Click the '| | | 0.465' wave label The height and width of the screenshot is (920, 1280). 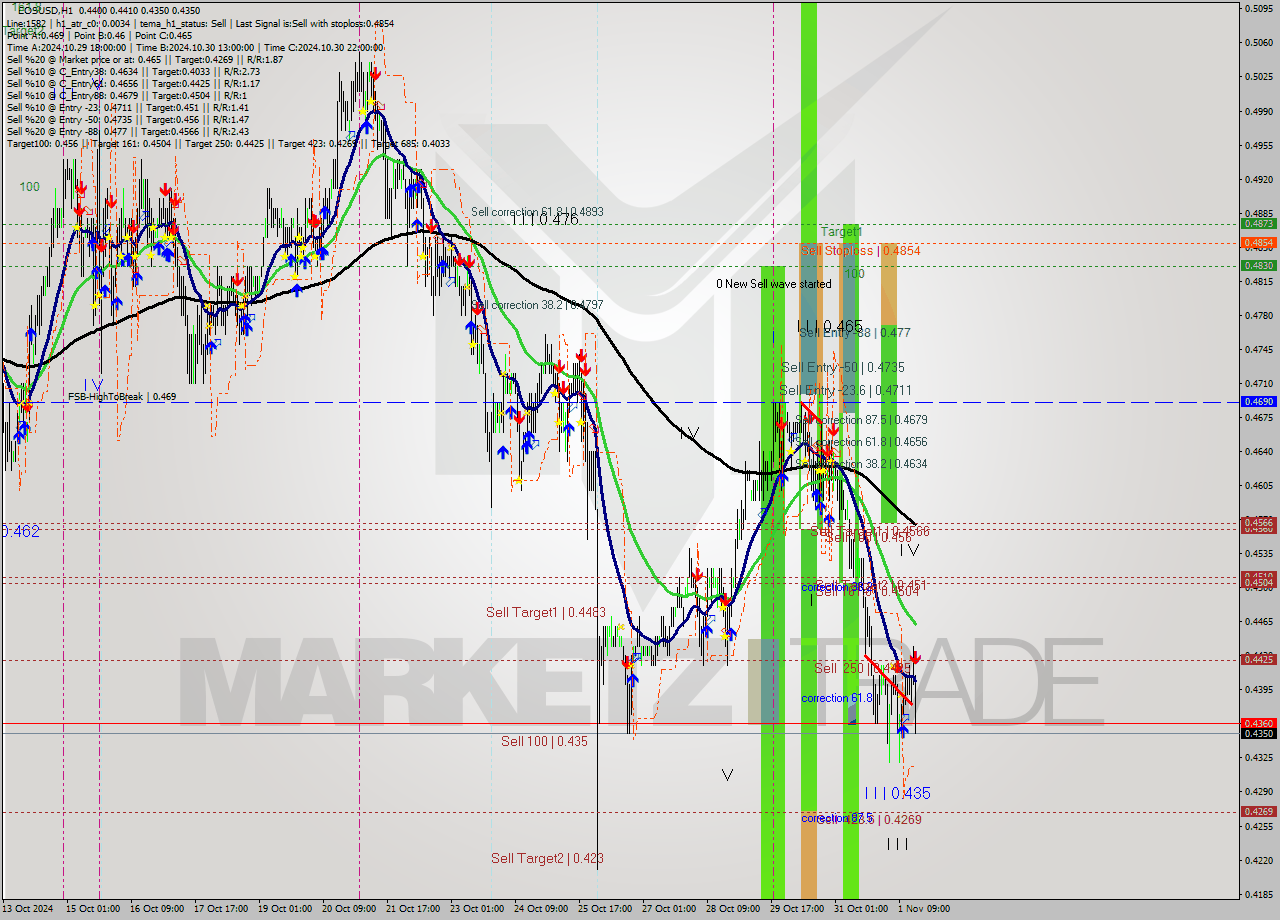pyautogui.click(x=829, y=326)
